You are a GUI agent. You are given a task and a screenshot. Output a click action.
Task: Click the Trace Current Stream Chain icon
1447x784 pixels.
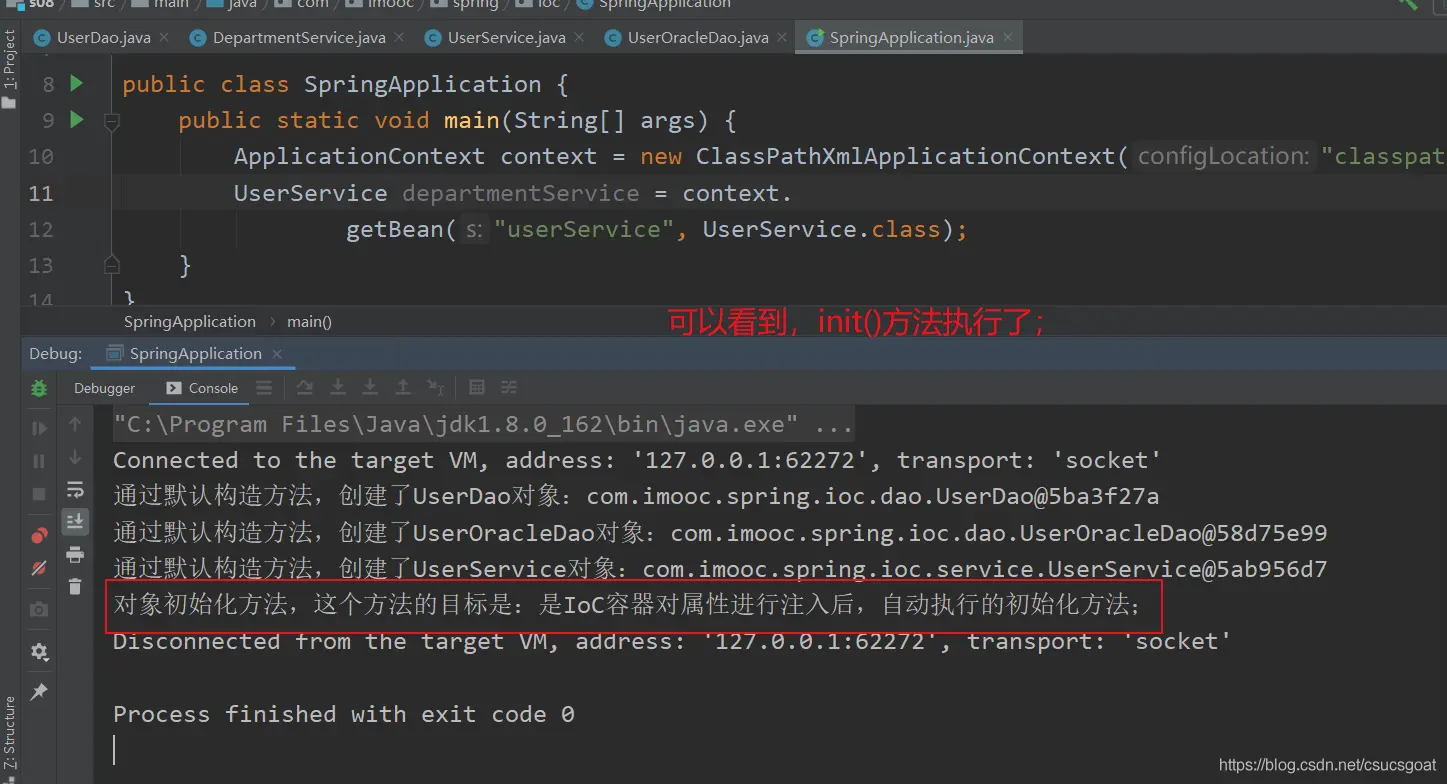(509, 388)
